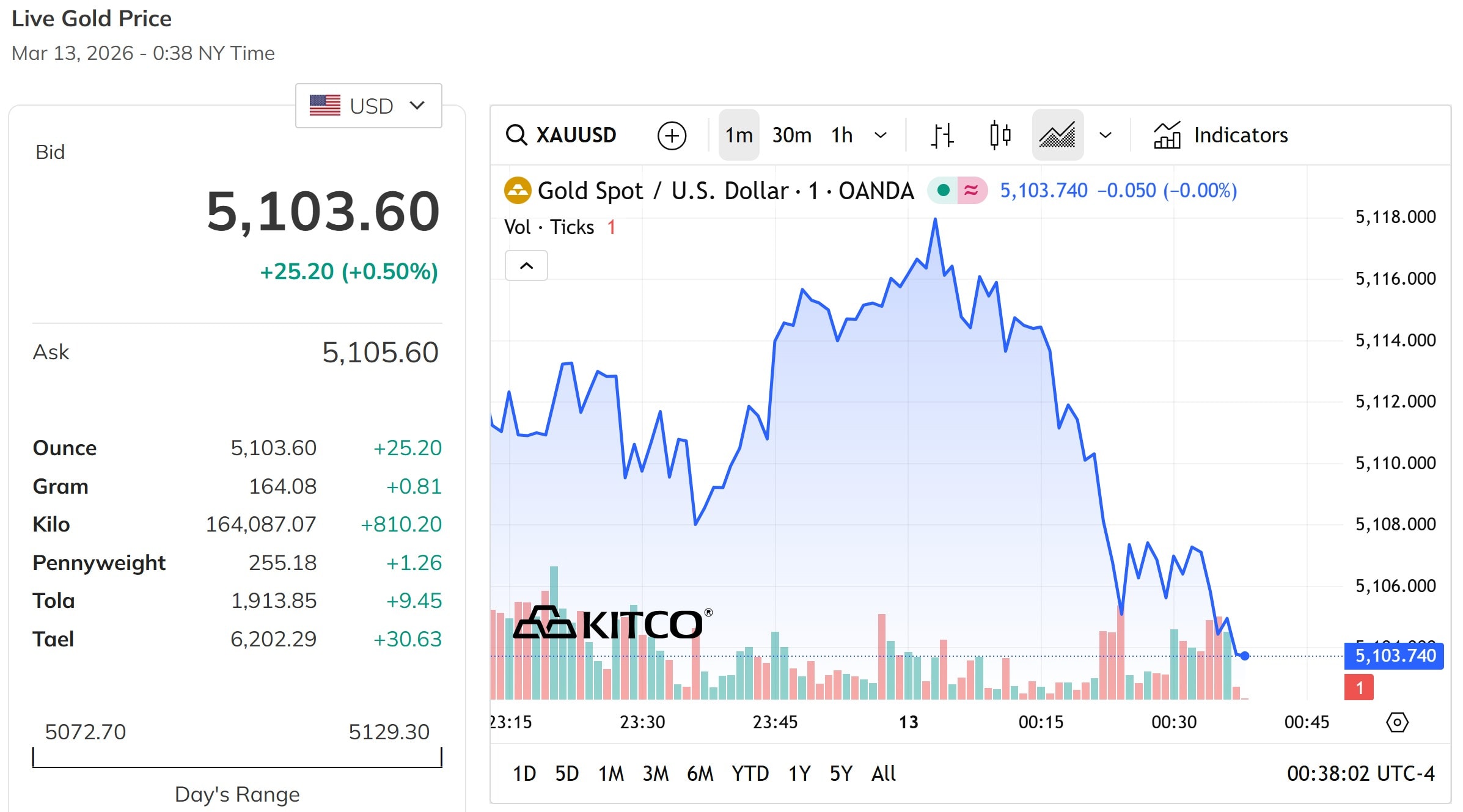
Task: Switch chart interval to 30m
Action: point(791,135)
